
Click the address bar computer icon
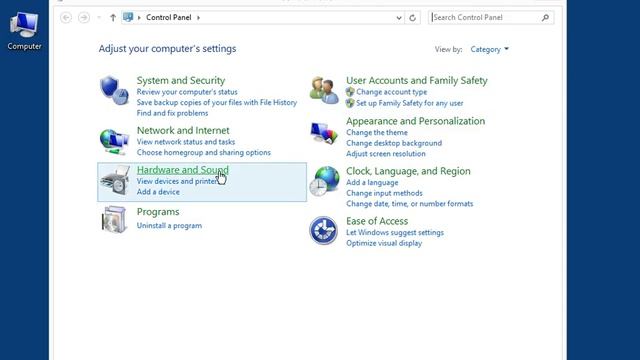click(128, 17)
